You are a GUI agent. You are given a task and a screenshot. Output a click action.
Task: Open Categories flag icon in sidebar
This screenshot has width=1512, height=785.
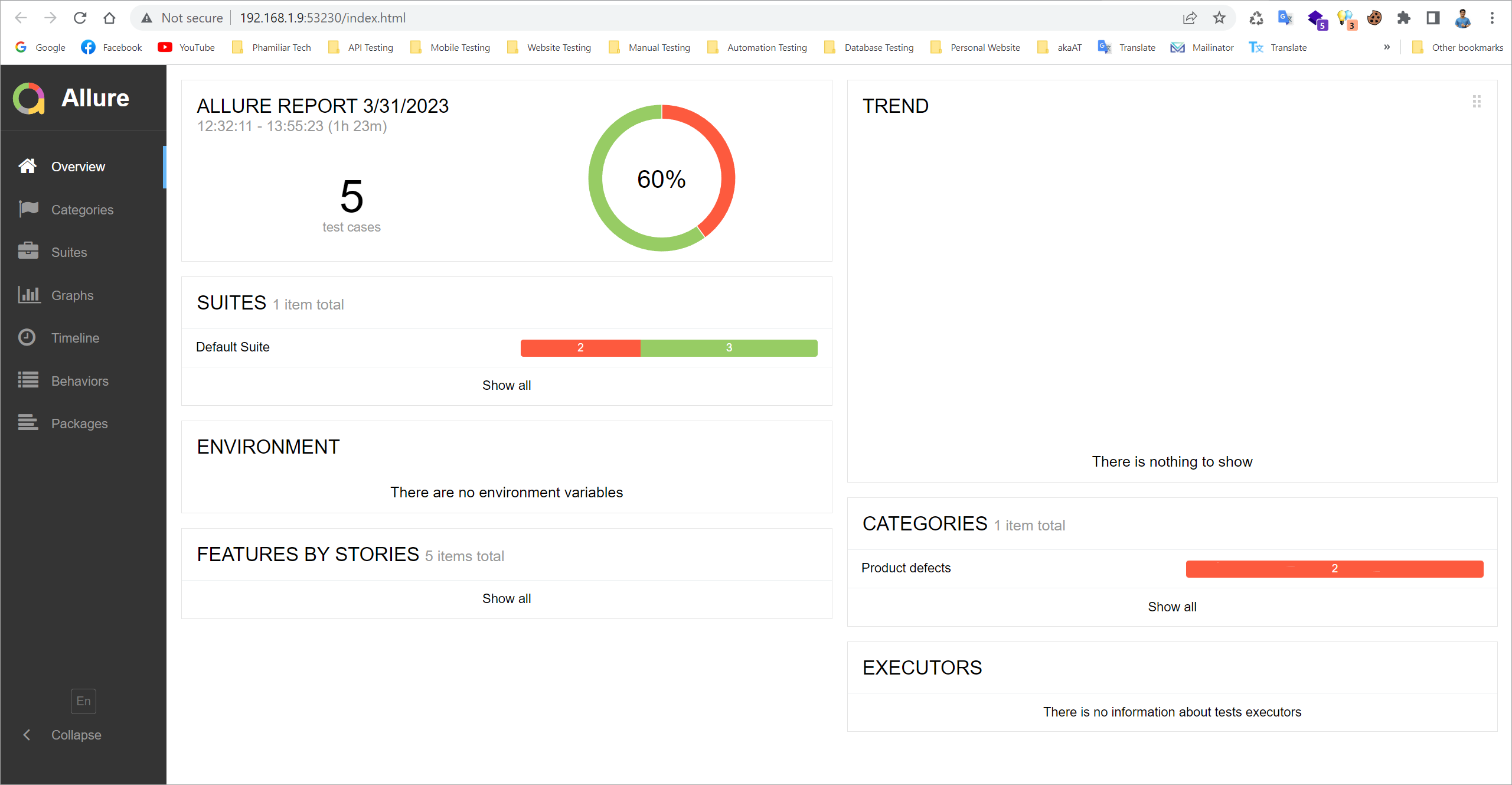click(28, 209)
